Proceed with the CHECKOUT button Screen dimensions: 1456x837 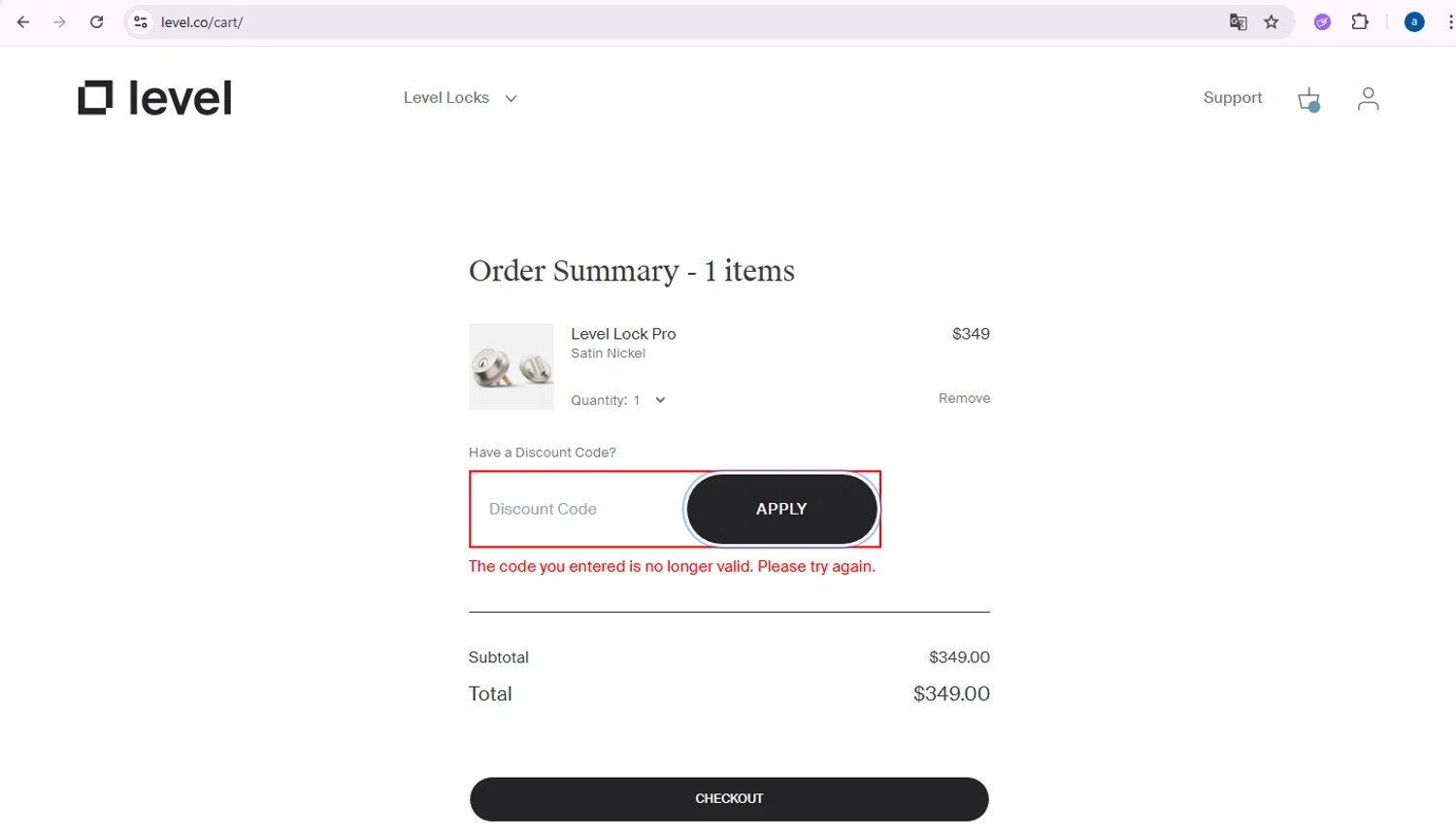(x=729, y=798)
